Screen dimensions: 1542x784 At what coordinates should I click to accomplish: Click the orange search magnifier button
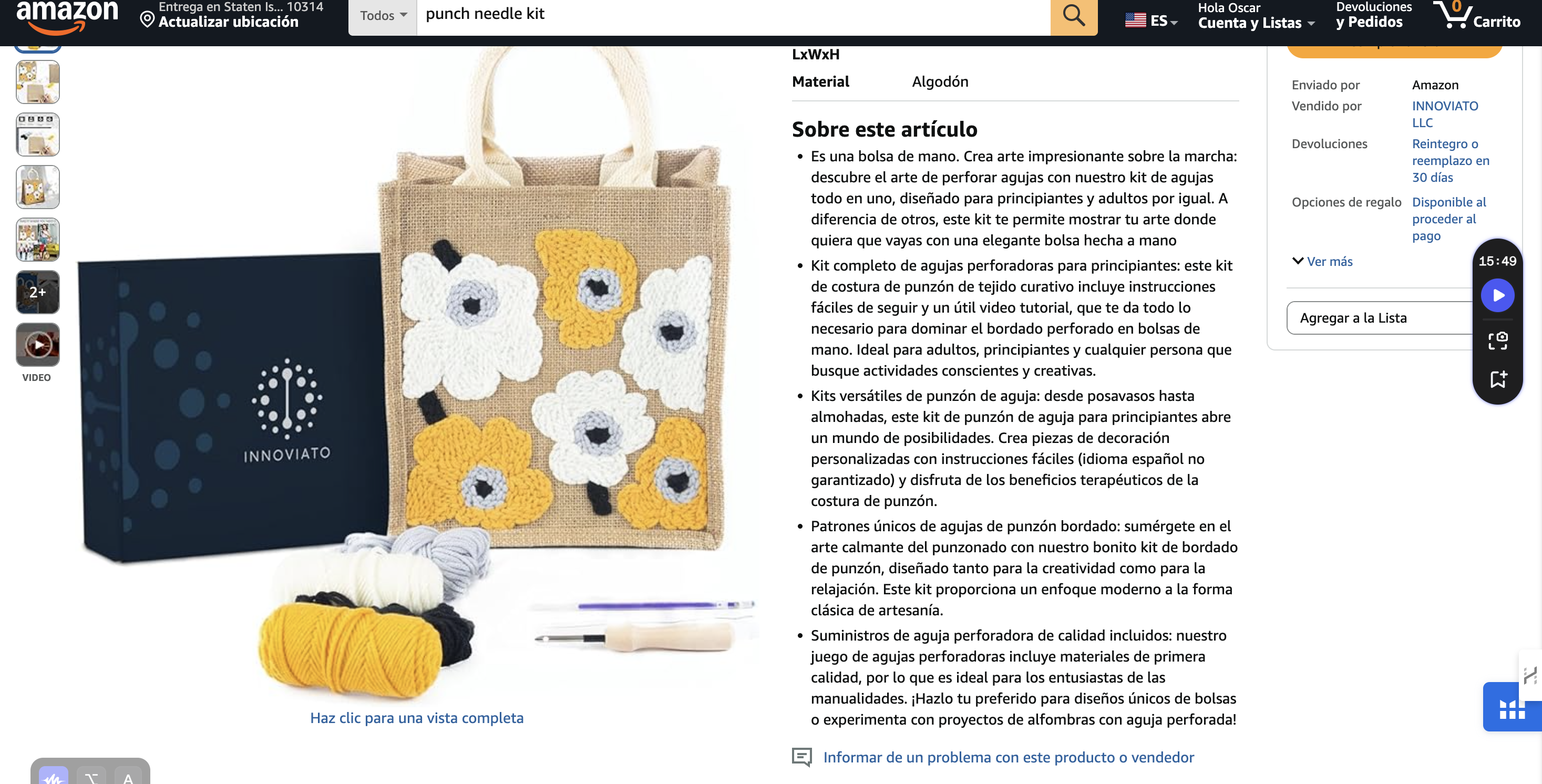click(1073, 16)
